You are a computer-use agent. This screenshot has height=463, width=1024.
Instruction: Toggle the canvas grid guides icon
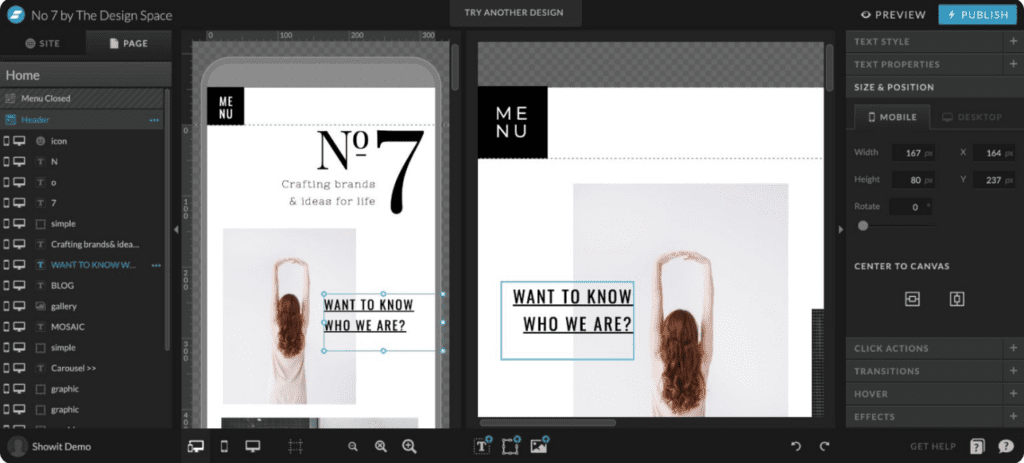[x=295, y=447]
